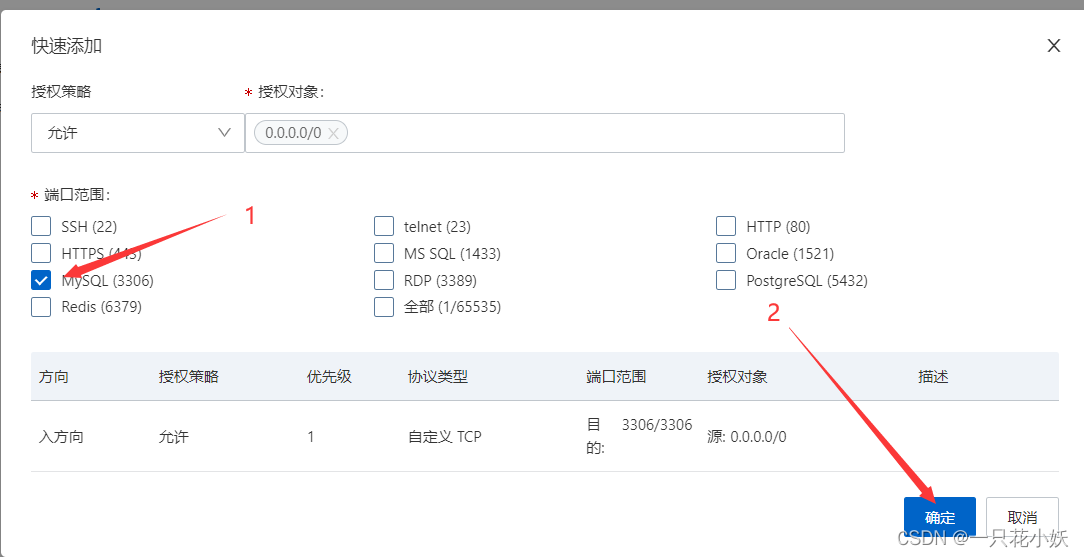1084x557 pixels.
Task: Click the 授权对象 column header
Action: click(x=737, y=377)
